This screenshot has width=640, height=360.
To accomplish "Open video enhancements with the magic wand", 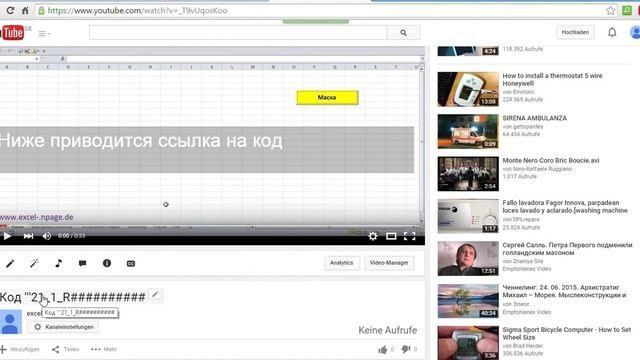I will coord(34,263).
